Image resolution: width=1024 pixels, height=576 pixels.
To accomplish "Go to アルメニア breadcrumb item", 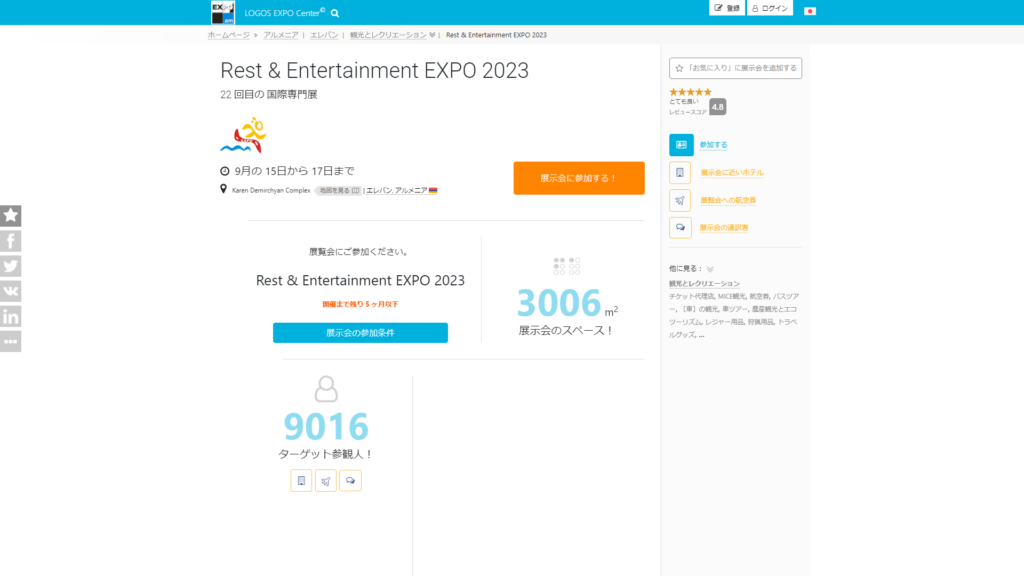I will [280, 35].
